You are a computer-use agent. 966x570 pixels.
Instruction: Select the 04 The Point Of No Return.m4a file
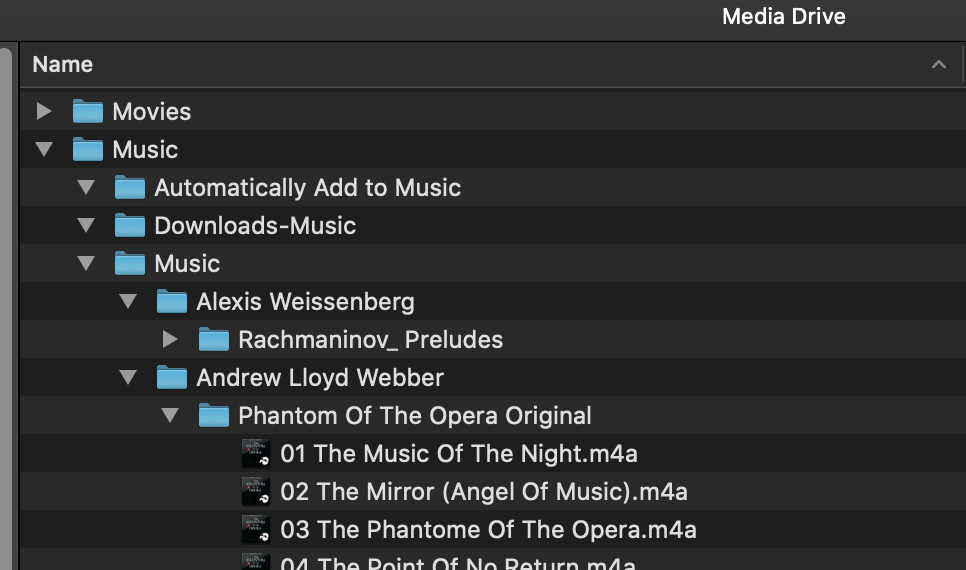click(457, 562)
